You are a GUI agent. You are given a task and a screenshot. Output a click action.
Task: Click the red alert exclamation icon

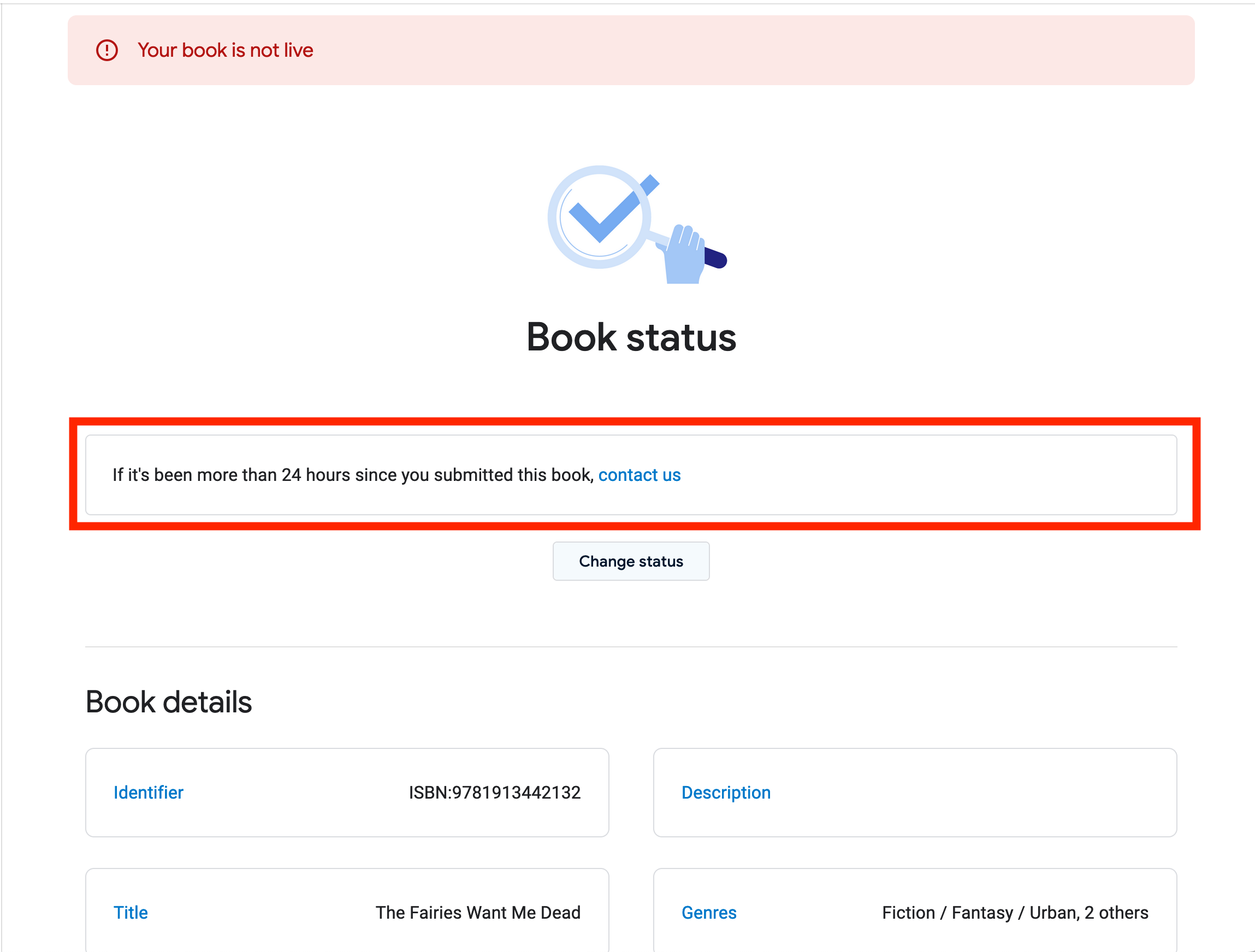pyautogui.click(x=106, y=50)
